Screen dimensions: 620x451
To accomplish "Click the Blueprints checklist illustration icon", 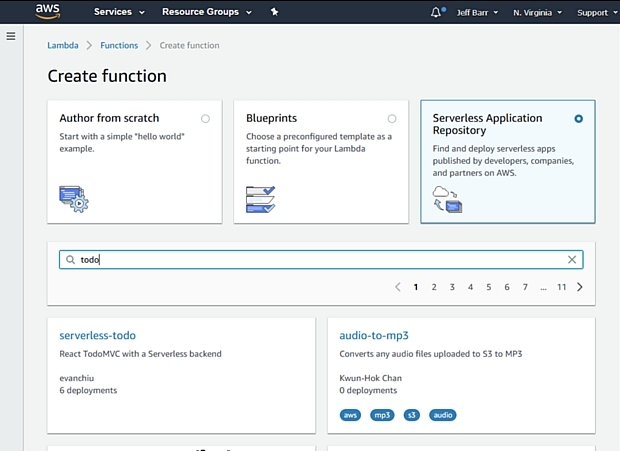I will [260, 199].
